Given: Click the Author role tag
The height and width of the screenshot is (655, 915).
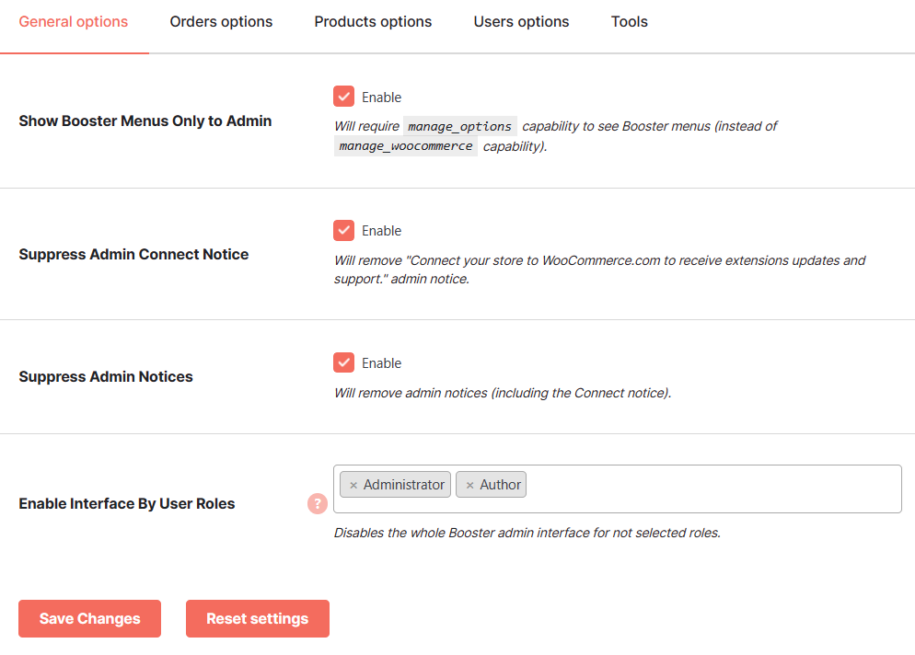Looking at the screenshot, I should [491, 485].
